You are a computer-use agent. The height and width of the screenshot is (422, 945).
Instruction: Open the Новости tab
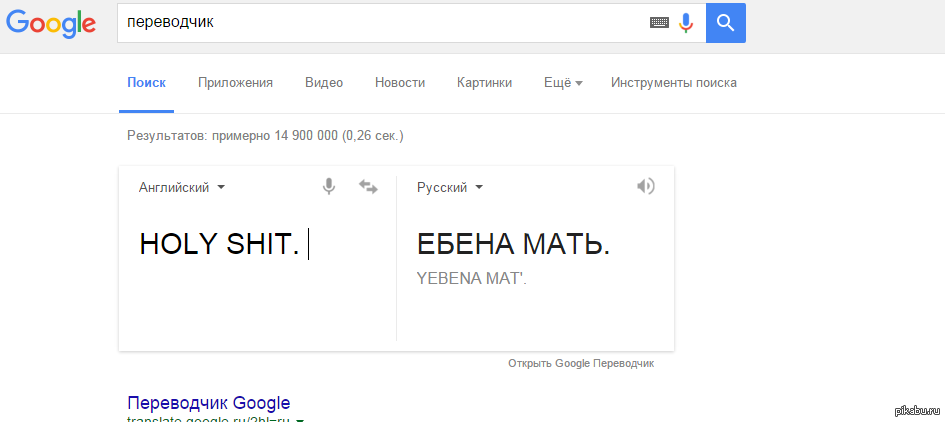tap(400, 83)
